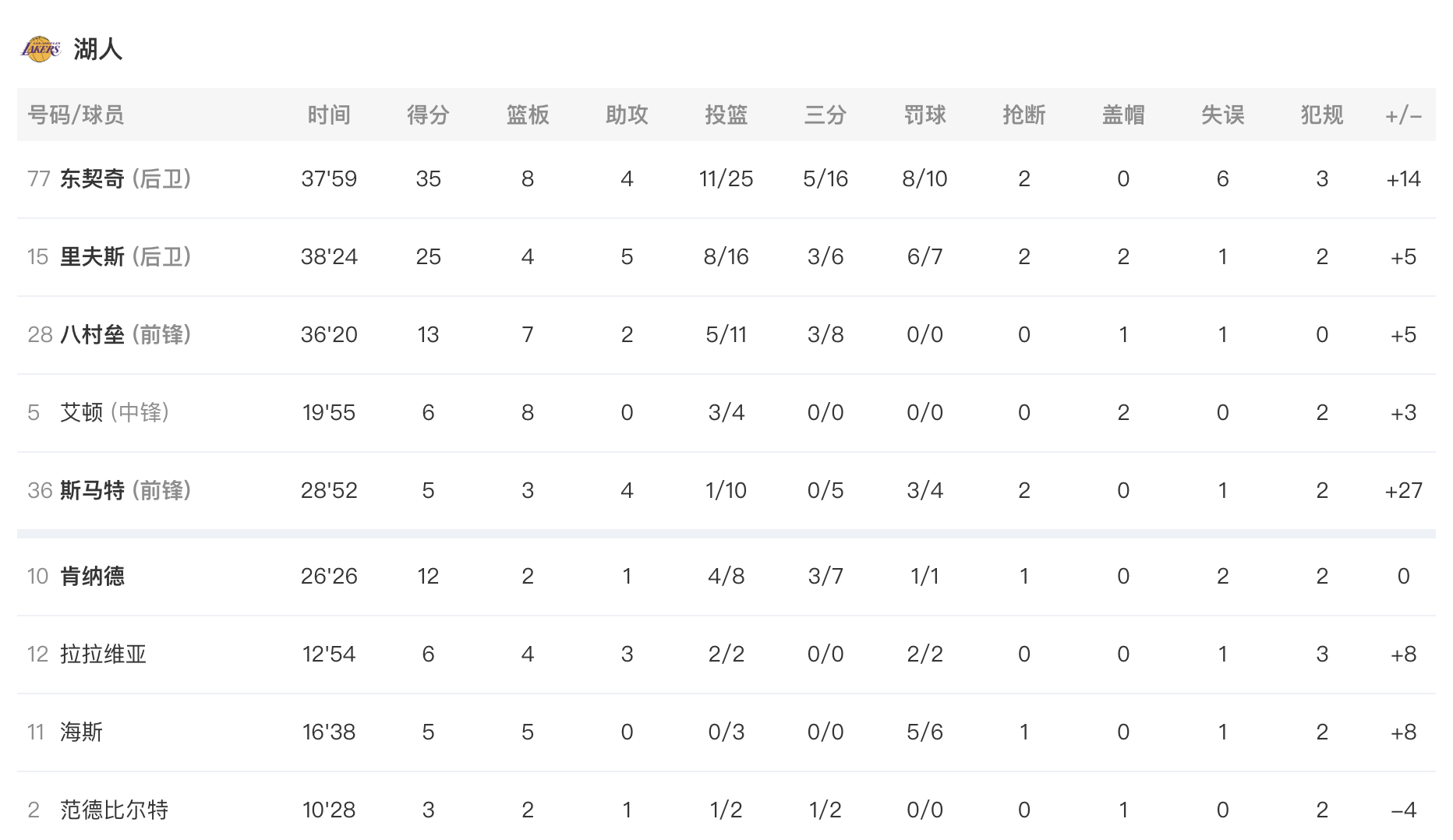Open player 八村垒 details

click(92, 335)
